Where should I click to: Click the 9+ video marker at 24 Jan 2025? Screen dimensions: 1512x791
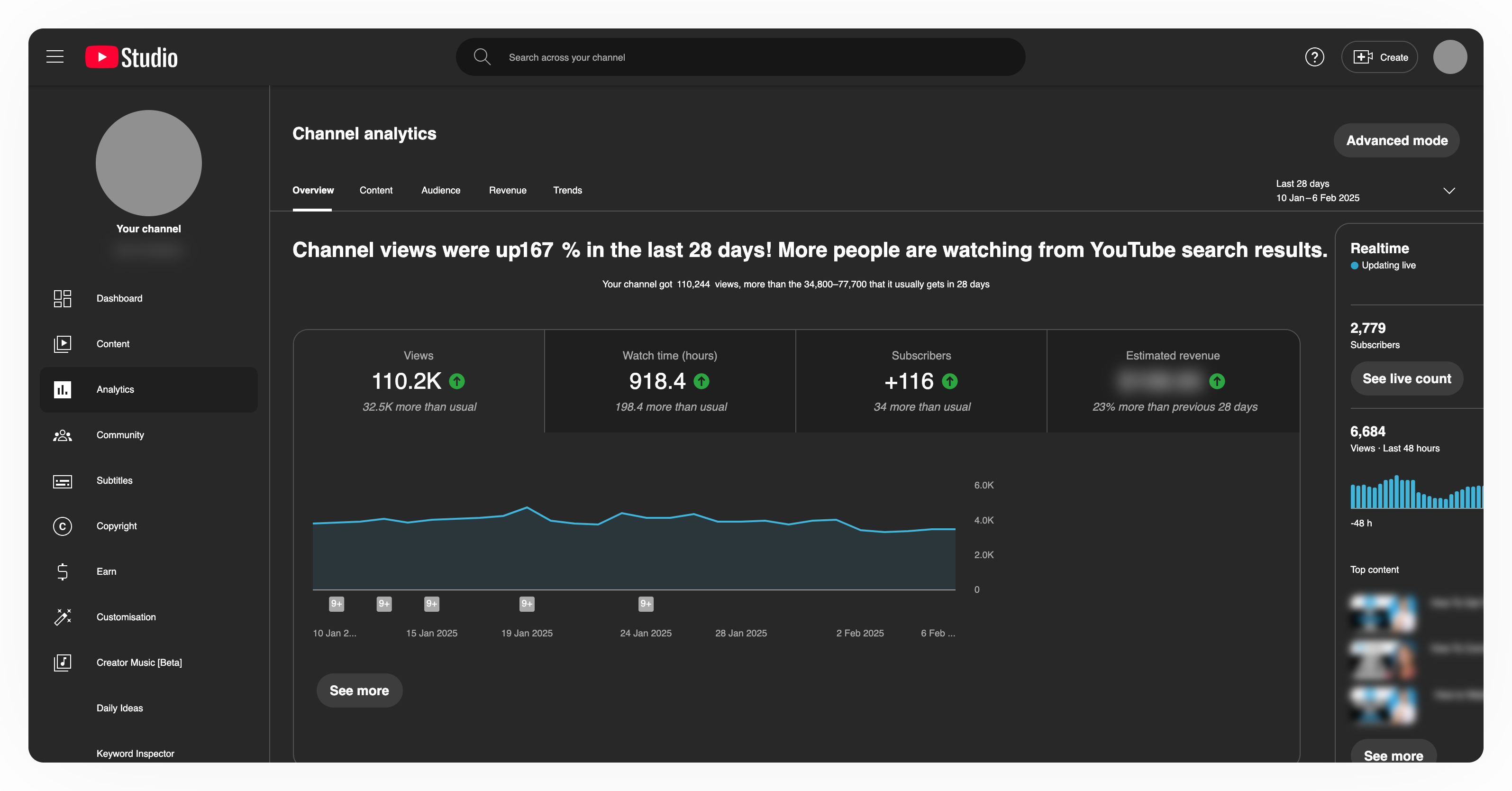[646, 604]
